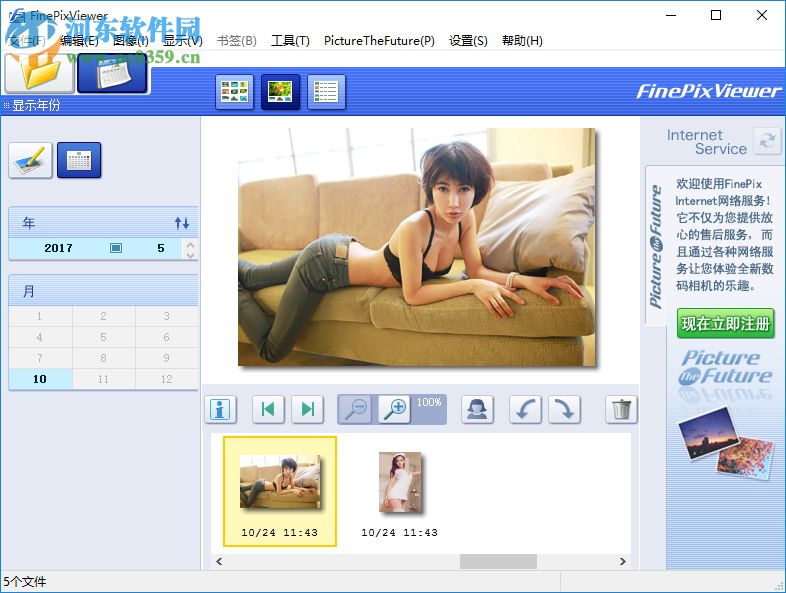The image size is (786, 593).
Task: Click the right arrow of thumbnail scrollbar
Action: pos(623,561)
